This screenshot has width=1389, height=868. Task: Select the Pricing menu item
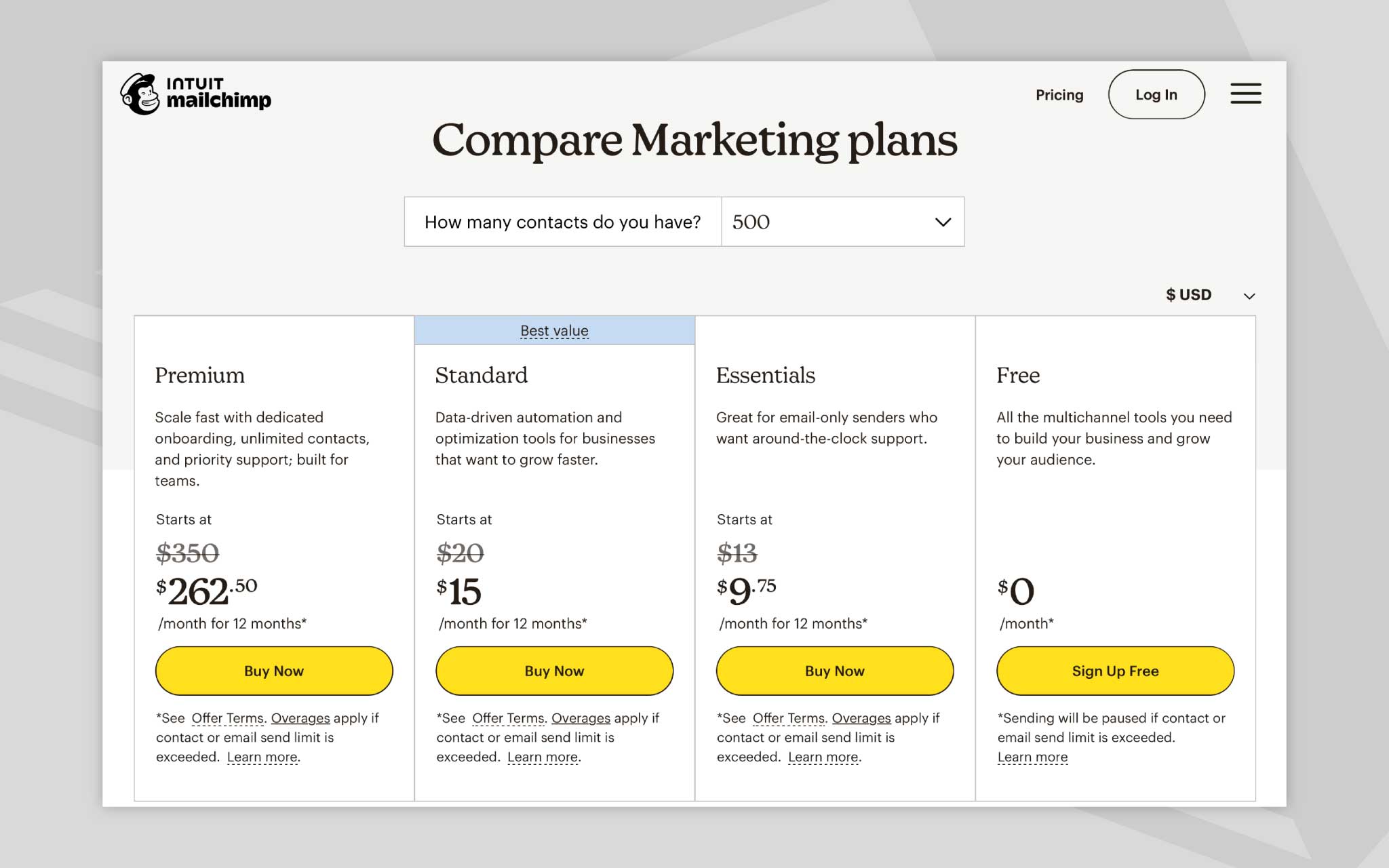pos(1059,95)
